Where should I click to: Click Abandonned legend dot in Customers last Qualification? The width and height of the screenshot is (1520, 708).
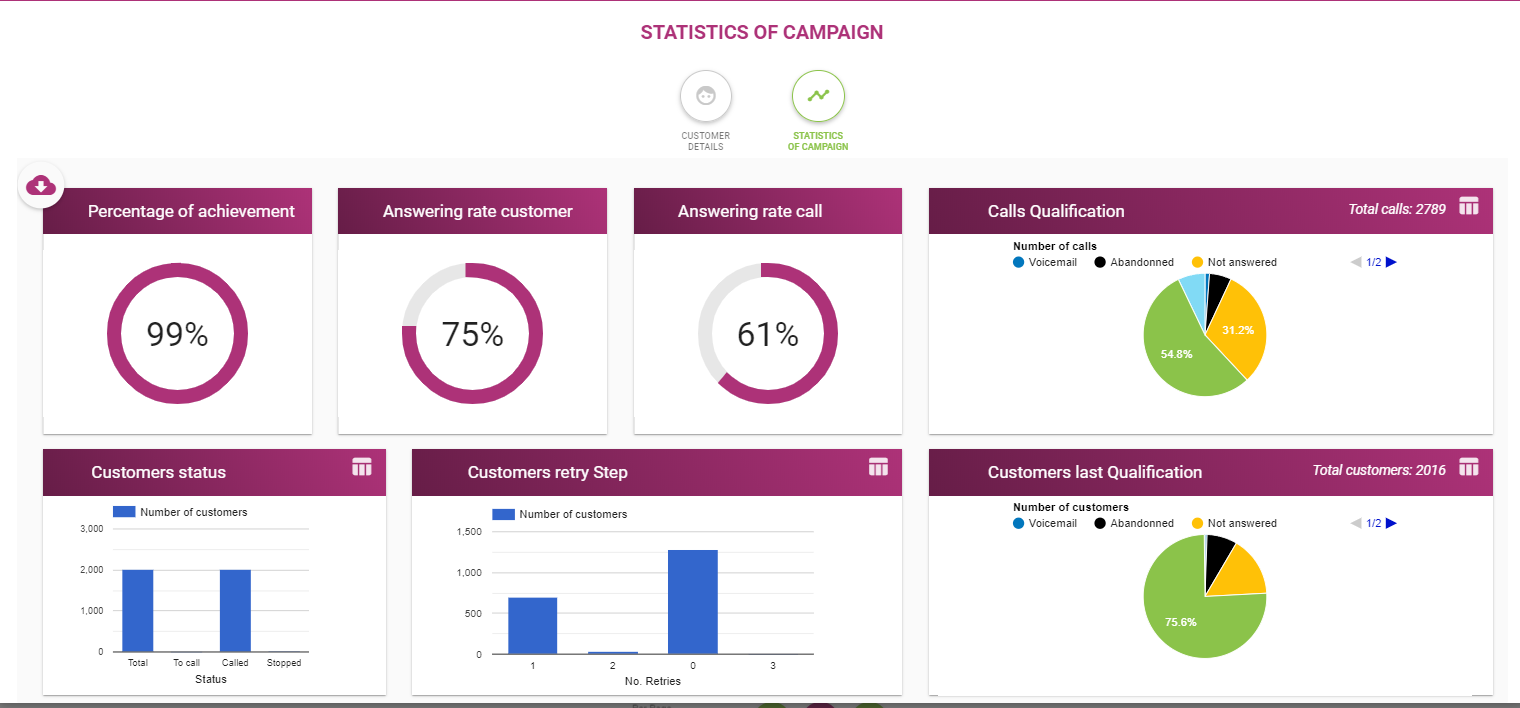1100,523
